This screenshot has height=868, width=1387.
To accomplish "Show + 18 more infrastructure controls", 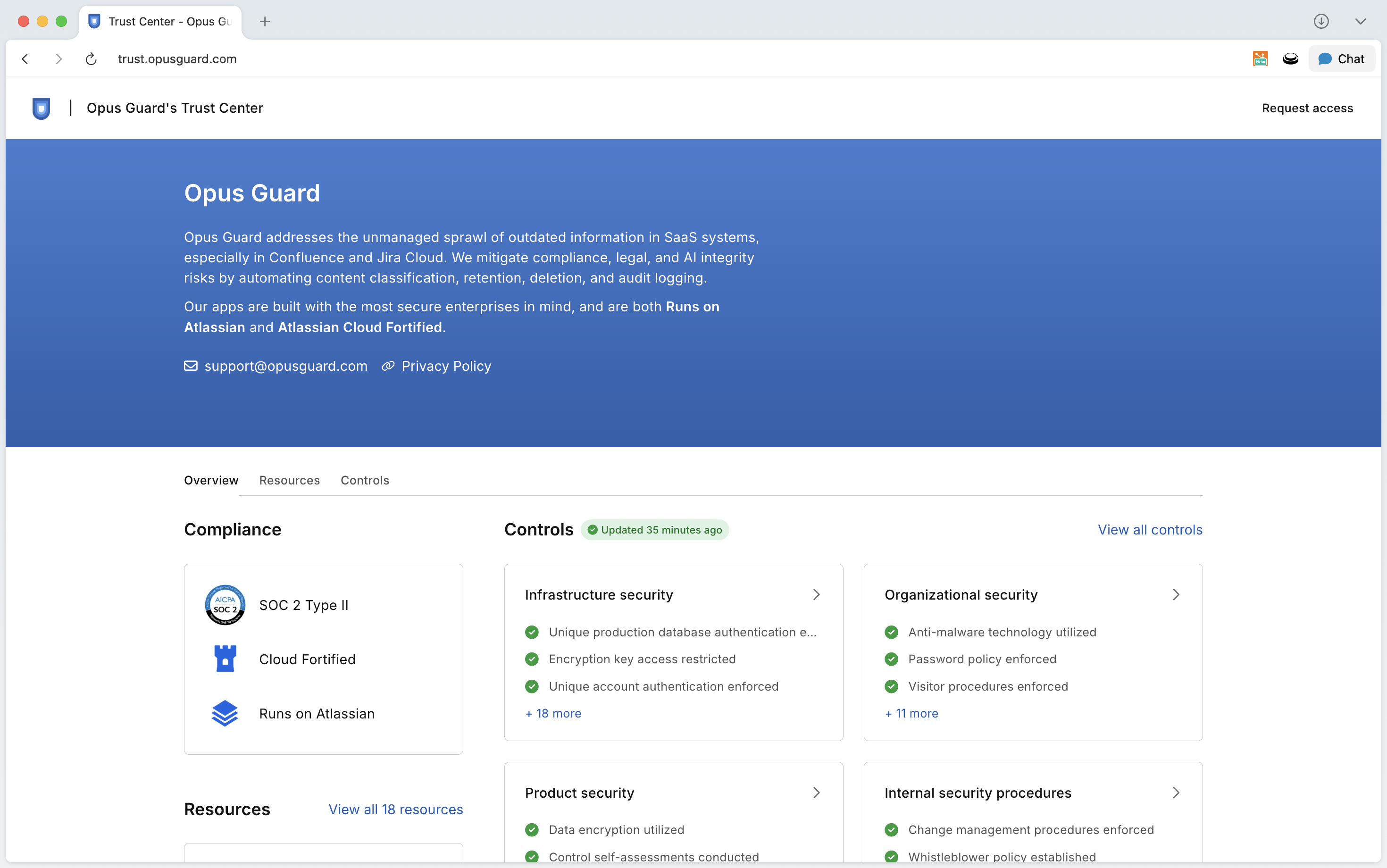I will click(553, 713).
